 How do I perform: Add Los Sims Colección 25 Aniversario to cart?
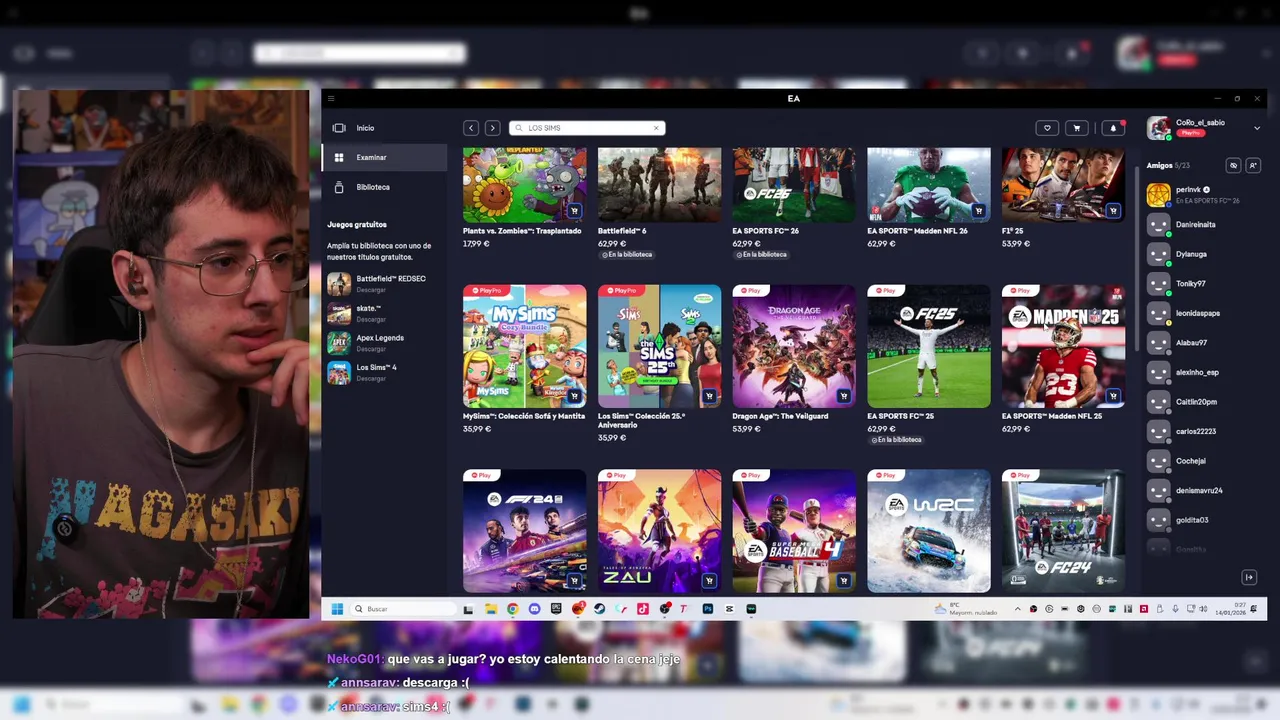click(x=709, y=396)
